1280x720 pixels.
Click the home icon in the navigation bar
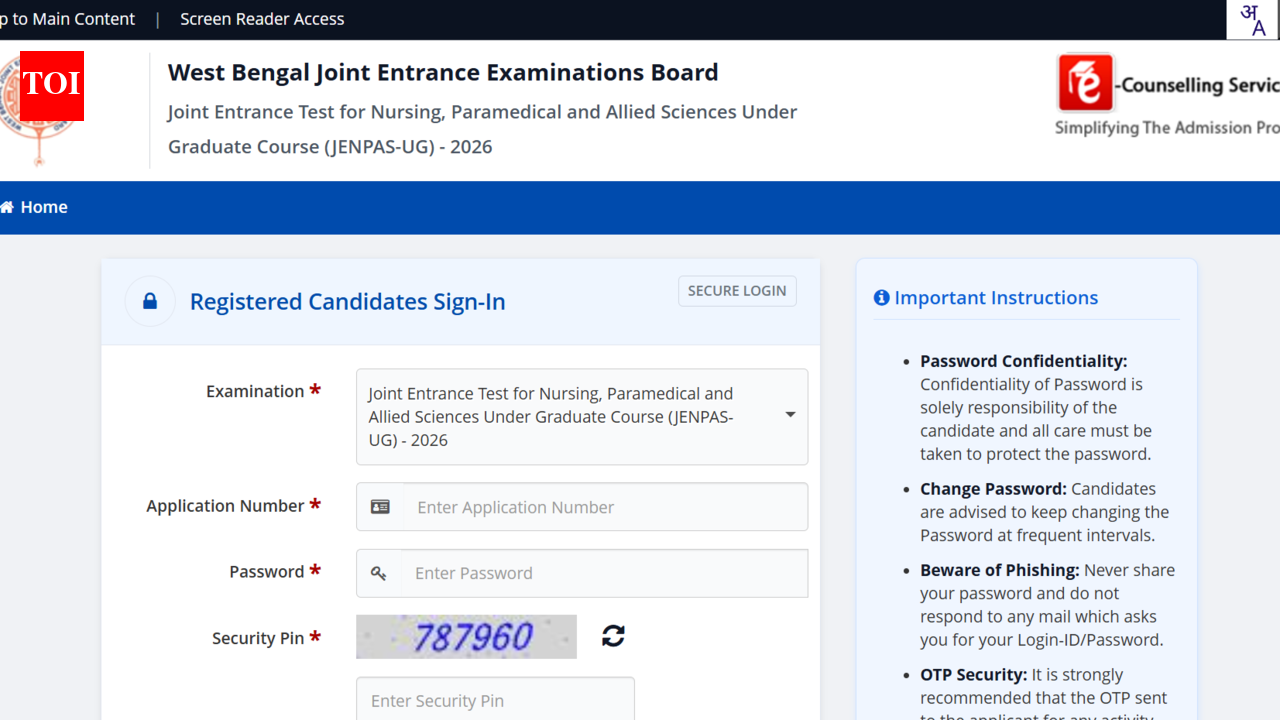pyautogui.click(x=7, y=207)
